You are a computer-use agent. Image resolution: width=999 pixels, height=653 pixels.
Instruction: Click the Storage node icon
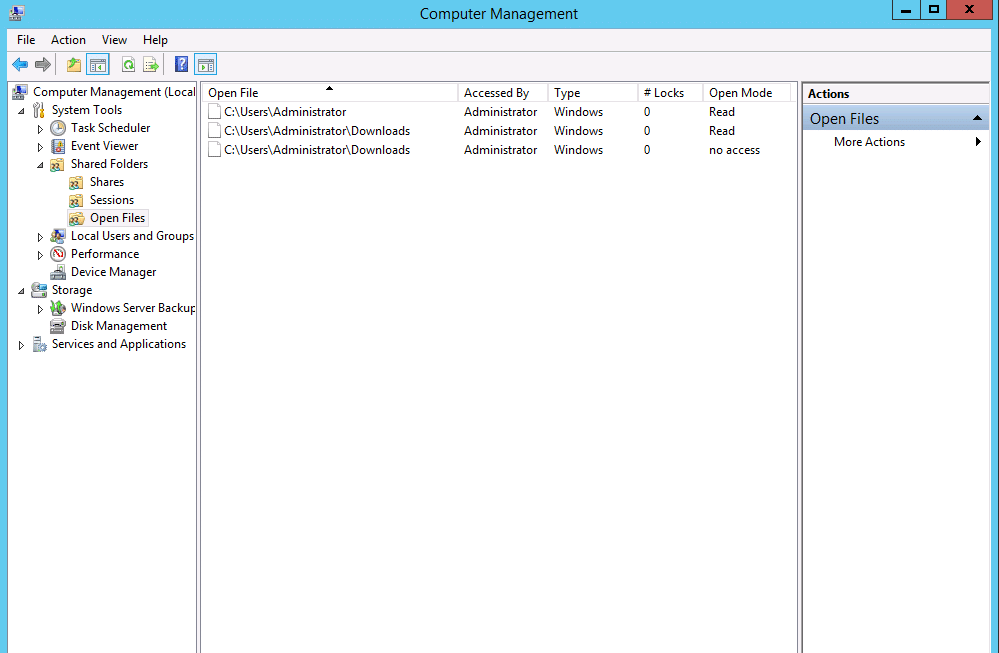[x=39, y=290]
